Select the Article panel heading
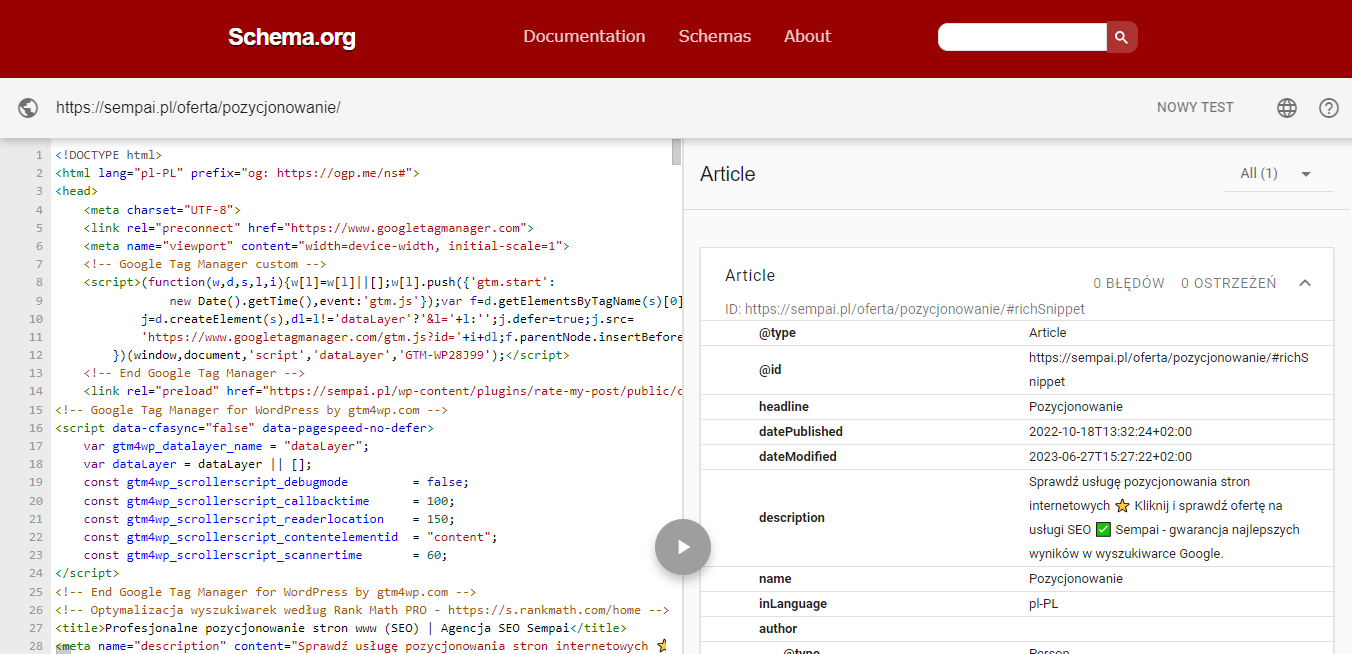This screenshot has width=1352, height=654. coord(727,174)
